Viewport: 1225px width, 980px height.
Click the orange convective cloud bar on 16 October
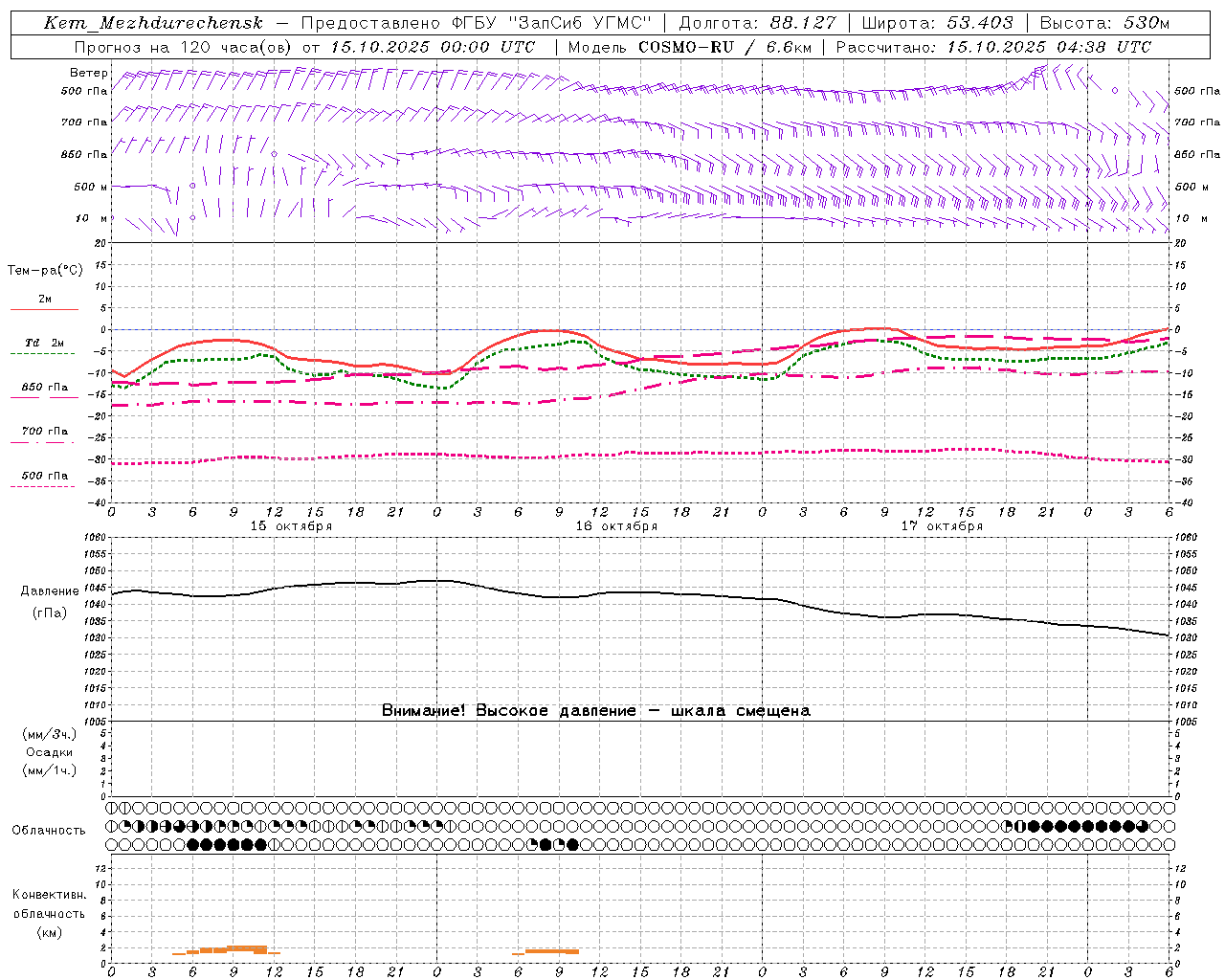tap(546, 951)
